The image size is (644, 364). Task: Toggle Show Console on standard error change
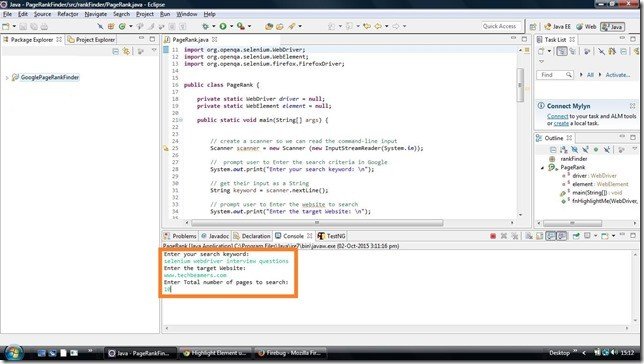[x=562, y=236]
